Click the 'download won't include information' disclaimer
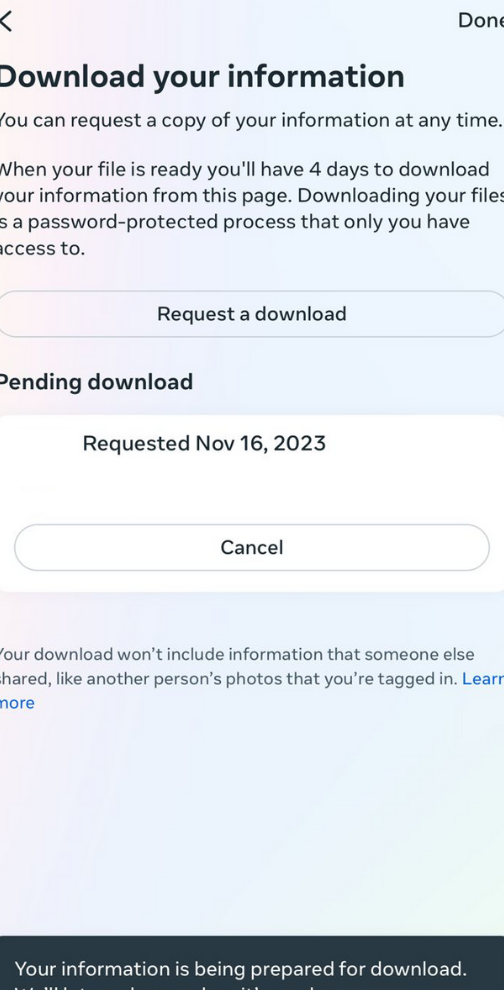 237,655
